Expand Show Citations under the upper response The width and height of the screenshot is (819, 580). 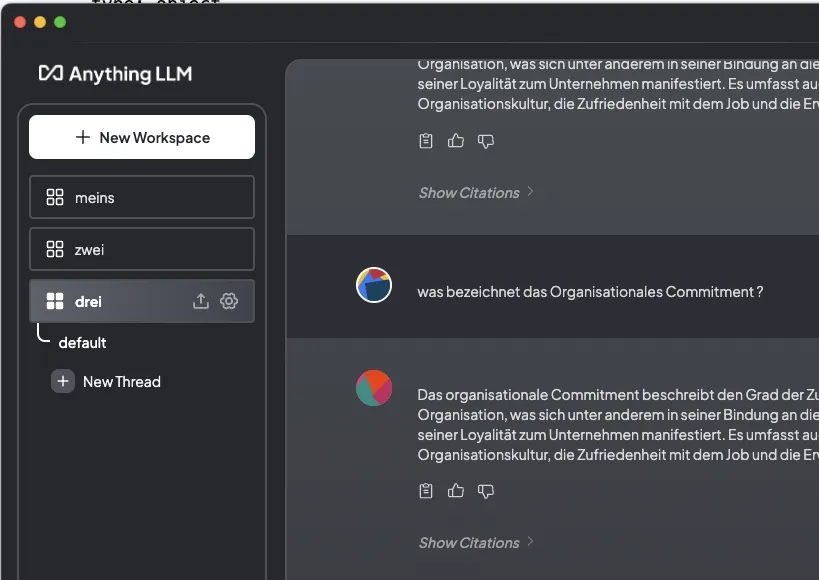coord(475,192)
